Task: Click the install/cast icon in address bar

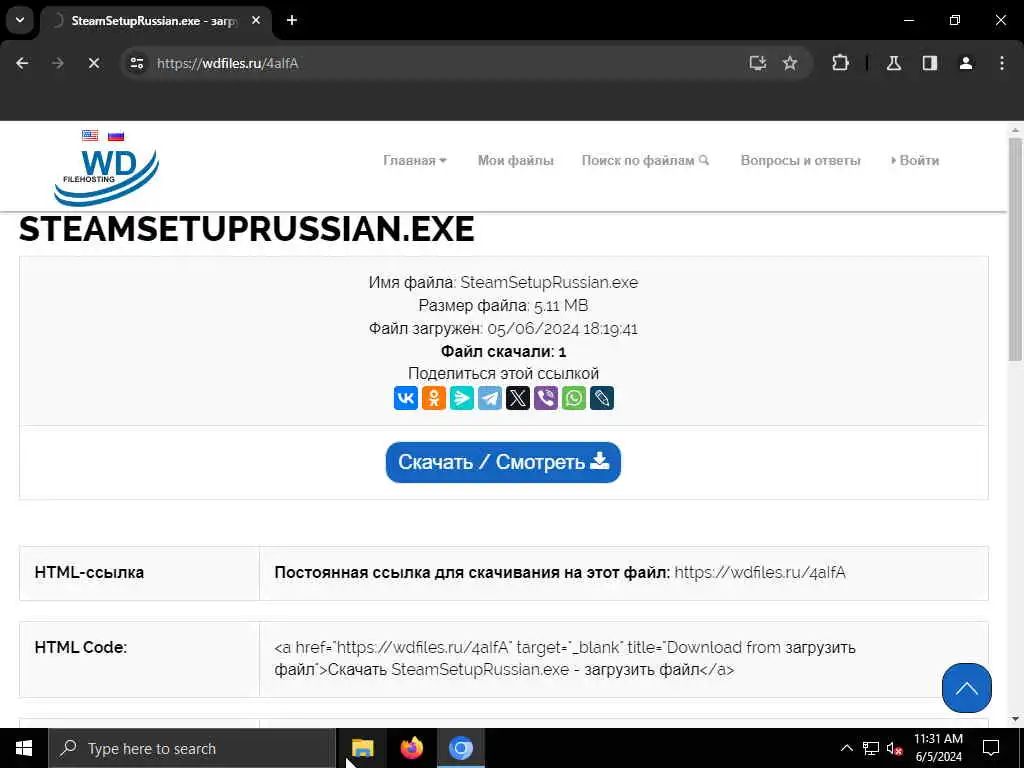Action: pos(758,63)
